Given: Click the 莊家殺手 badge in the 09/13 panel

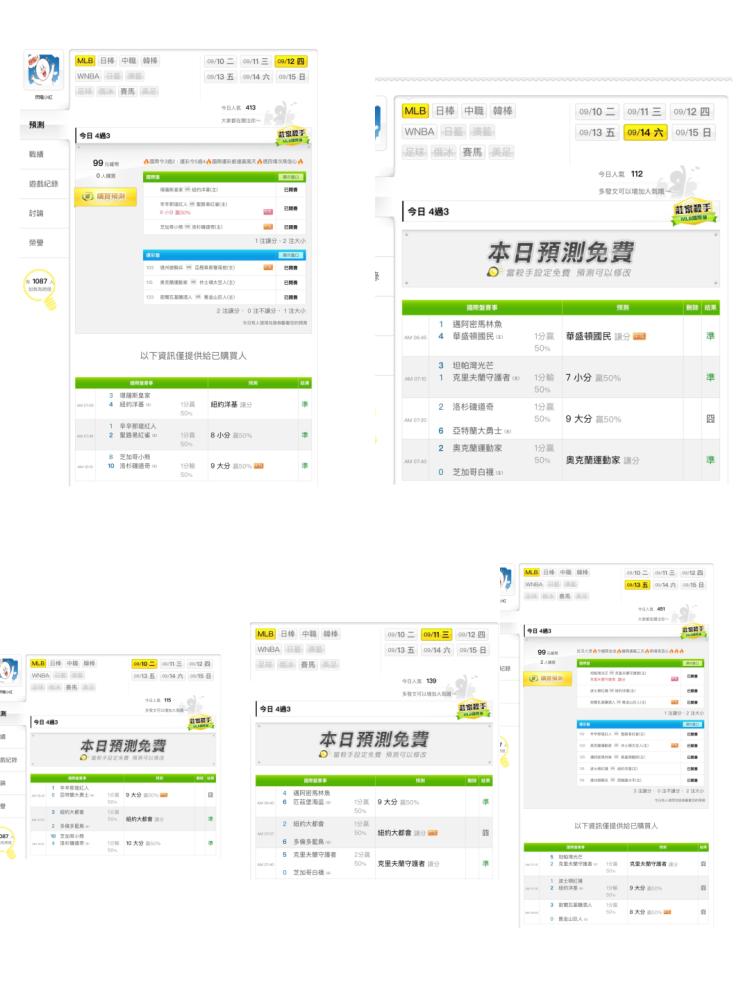Looking at the screenshot, I should pyautogui.click(x=693, y=631).
